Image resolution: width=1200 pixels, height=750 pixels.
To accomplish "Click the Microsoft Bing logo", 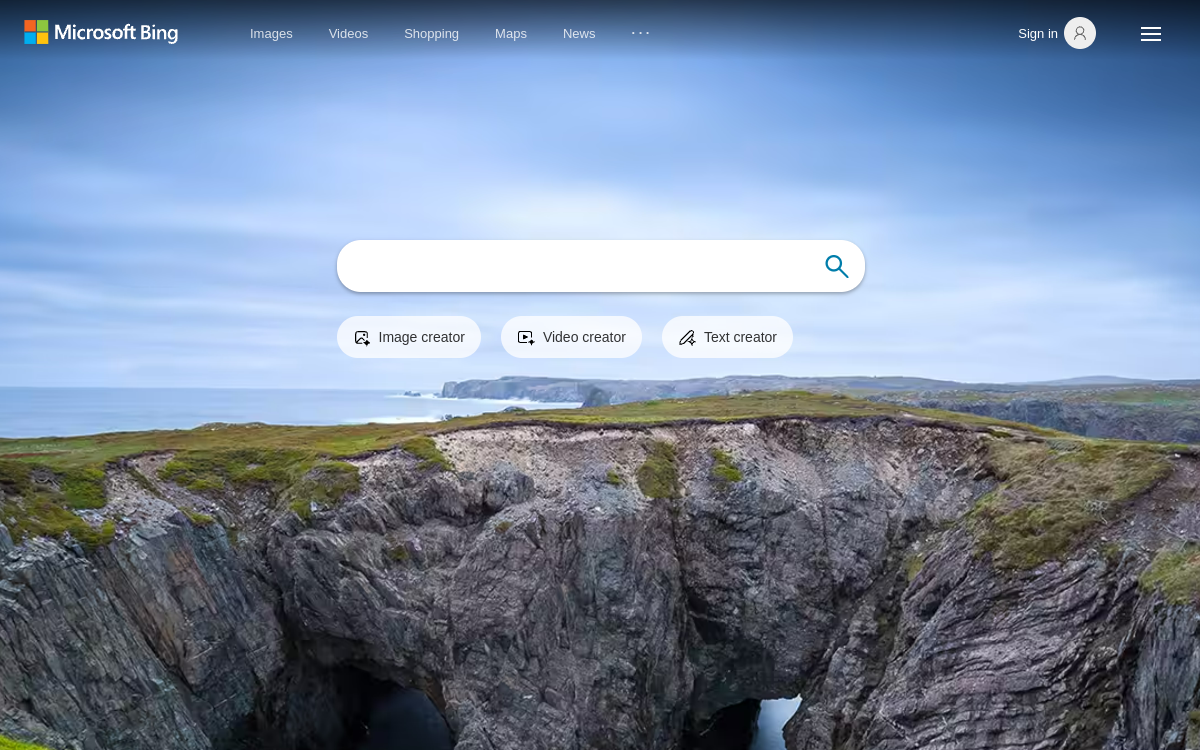I will click(x=101, y=33).
